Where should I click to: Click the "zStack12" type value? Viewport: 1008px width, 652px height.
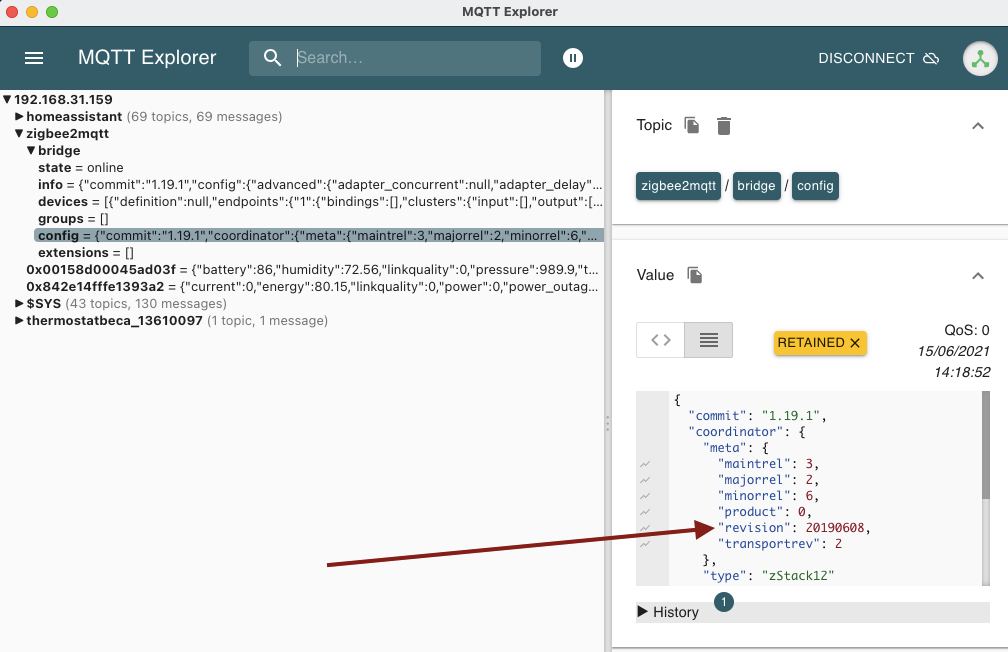click(x=798, y=575)
